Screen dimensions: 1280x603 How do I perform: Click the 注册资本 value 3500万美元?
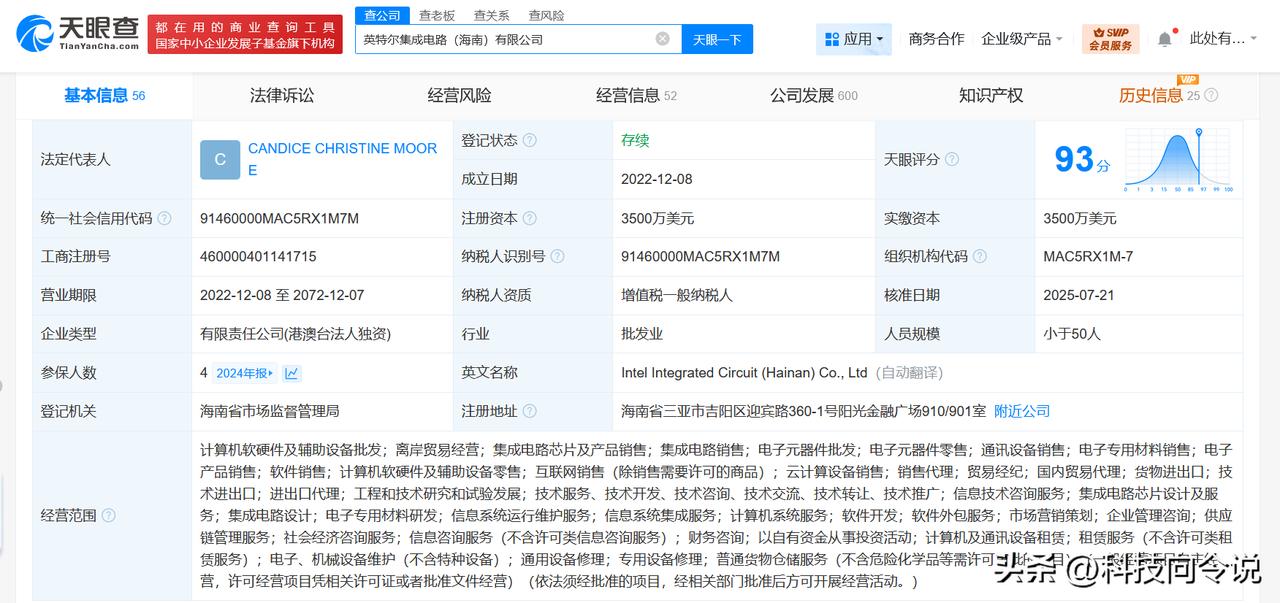[657, 218]
